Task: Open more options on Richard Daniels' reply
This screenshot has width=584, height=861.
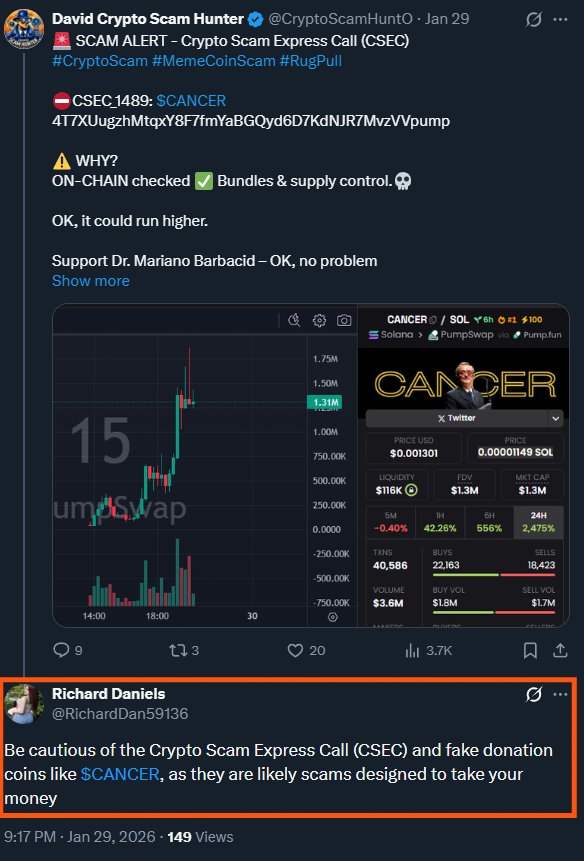Action: pyautogui.click(x=560, y=695)
